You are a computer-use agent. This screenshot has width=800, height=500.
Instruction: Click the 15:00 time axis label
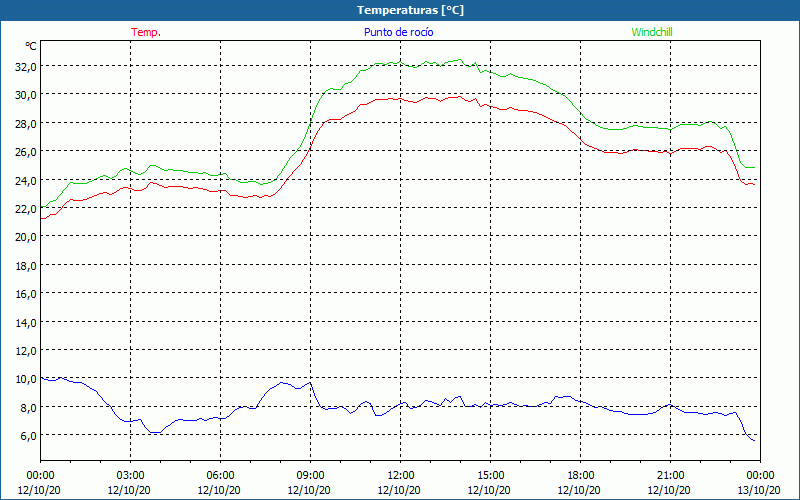(x=490, y=476)
